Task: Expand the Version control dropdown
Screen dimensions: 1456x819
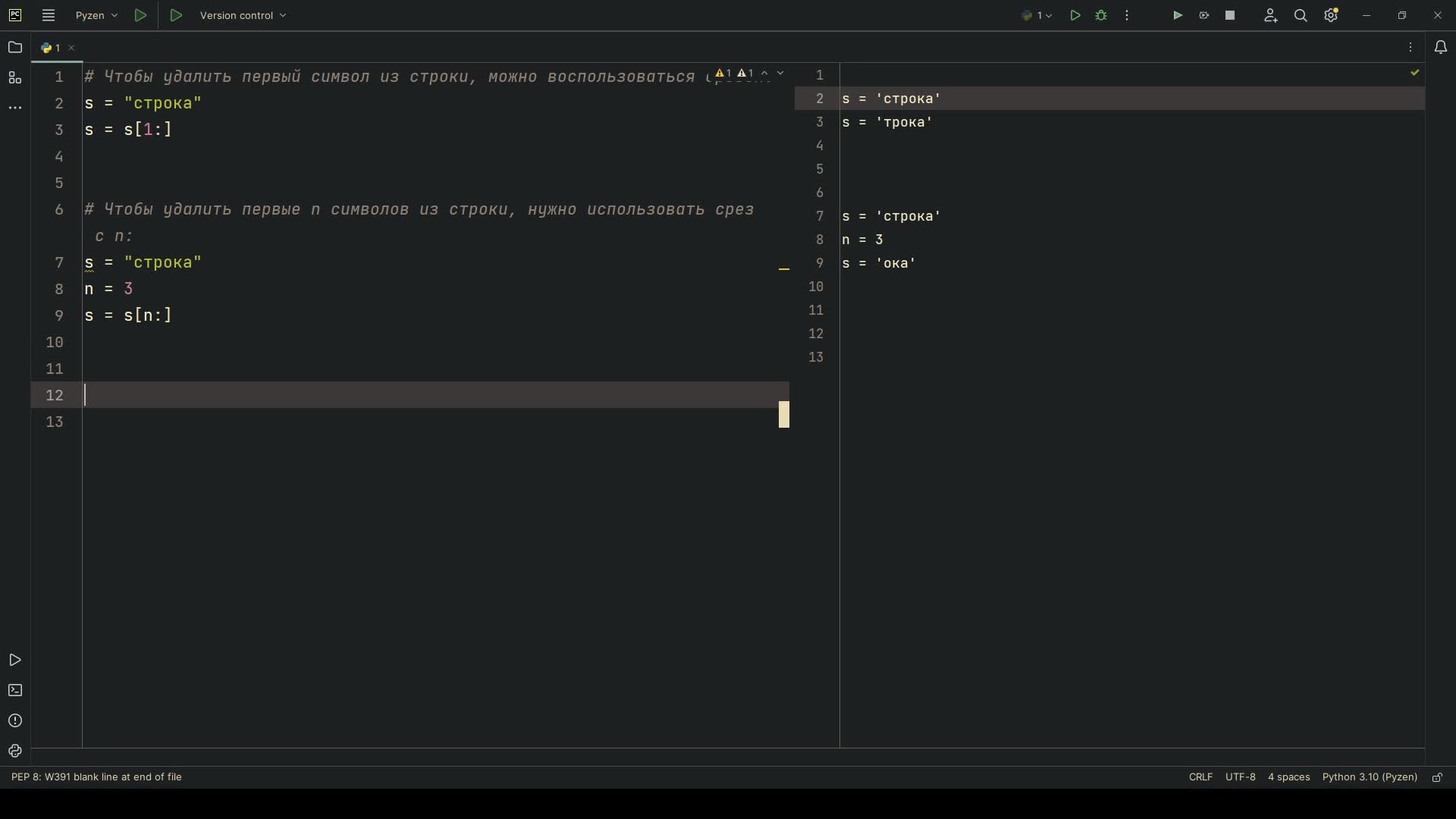Action: tap(243, 15)
